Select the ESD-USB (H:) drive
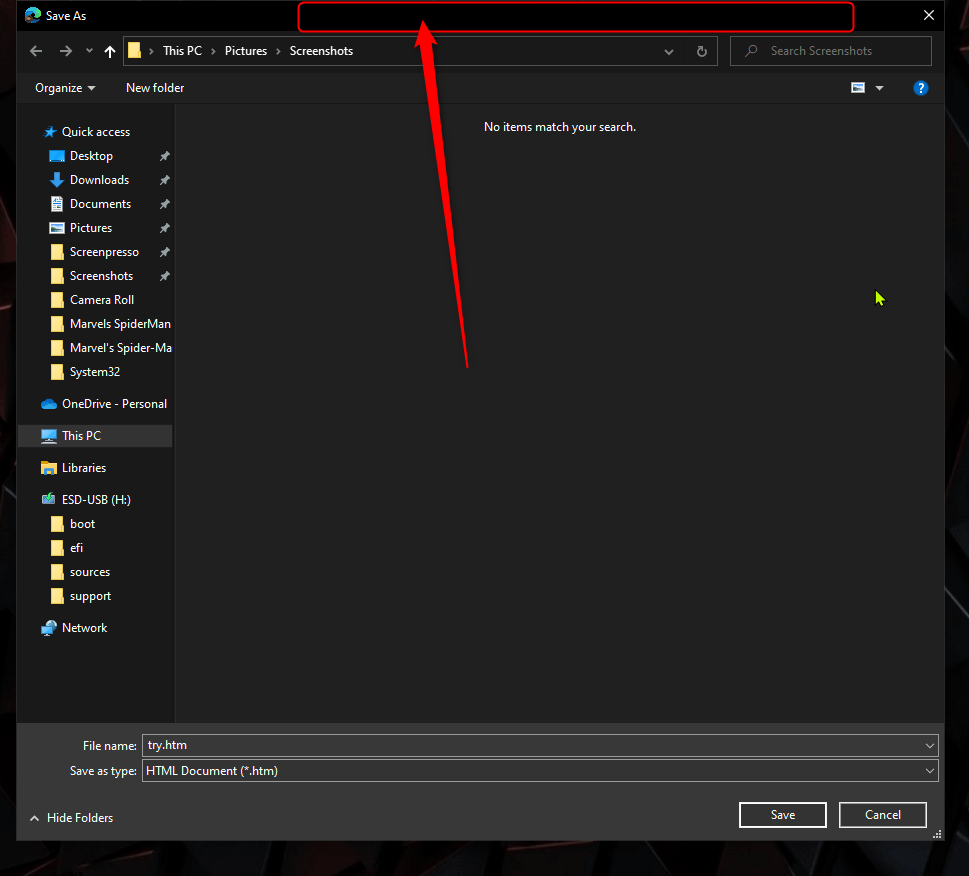The width and height of the screenshot is (969, 876). 96,500
